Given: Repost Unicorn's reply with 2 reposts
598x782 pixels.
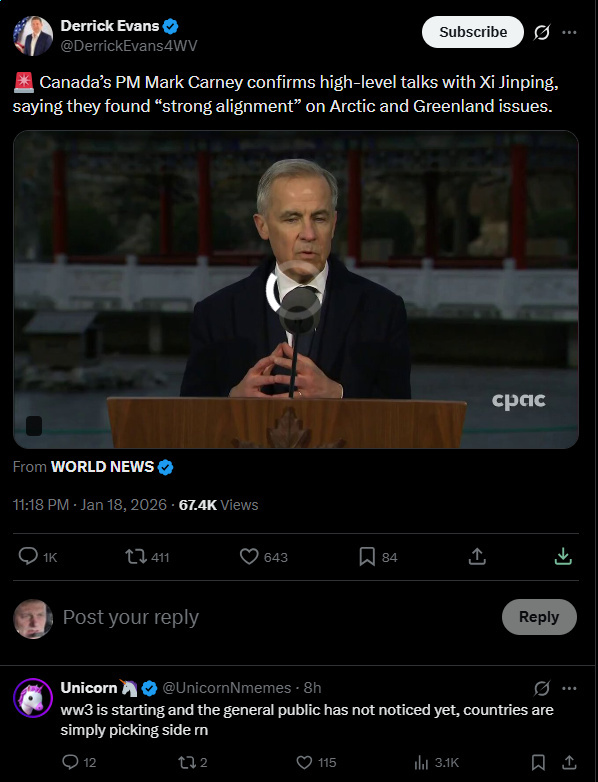Looking at the screenshot, I should pos(193,762).
